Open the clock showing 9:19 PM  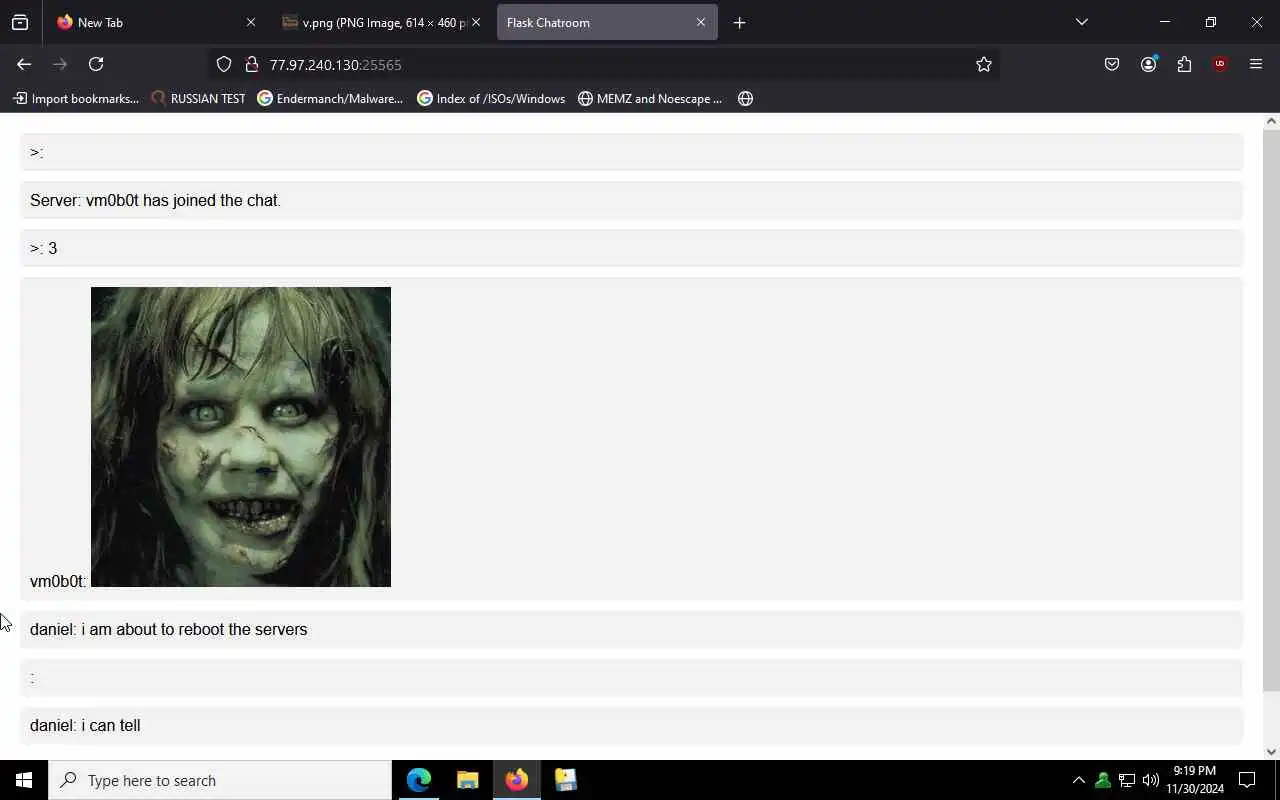(1195, 780)
